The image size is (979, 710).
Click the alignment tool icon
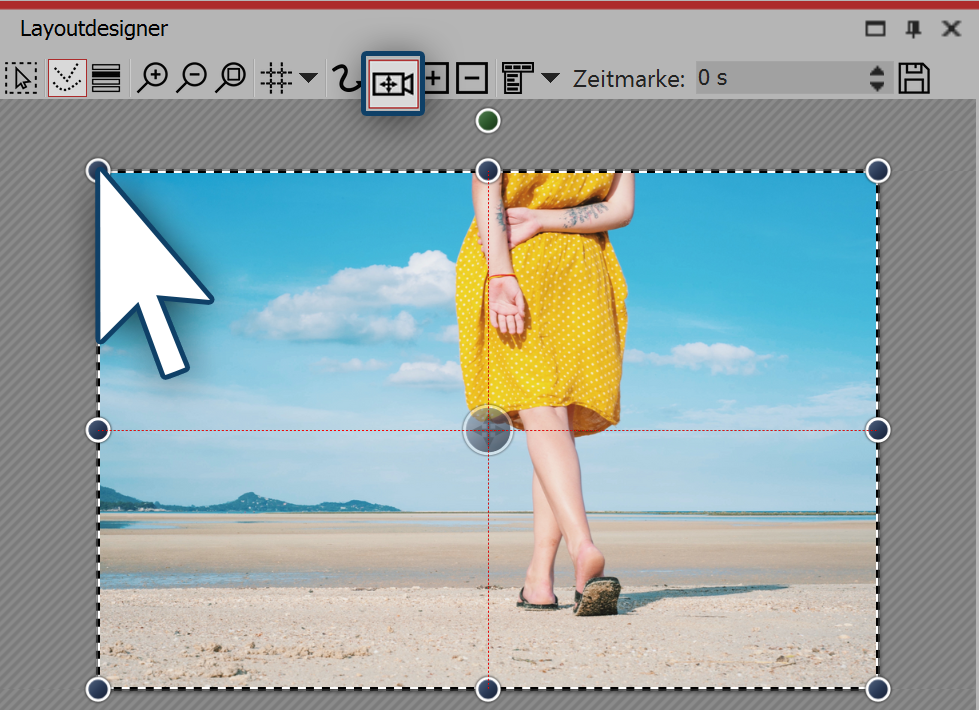pyautogui.click(x=517, y=78)
